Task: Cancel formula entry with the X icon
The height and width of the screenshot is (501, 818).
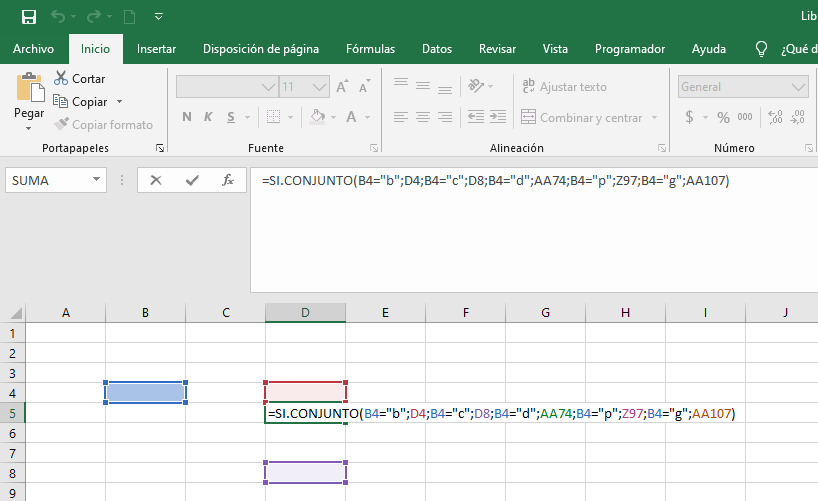Action: click(155, 180)
